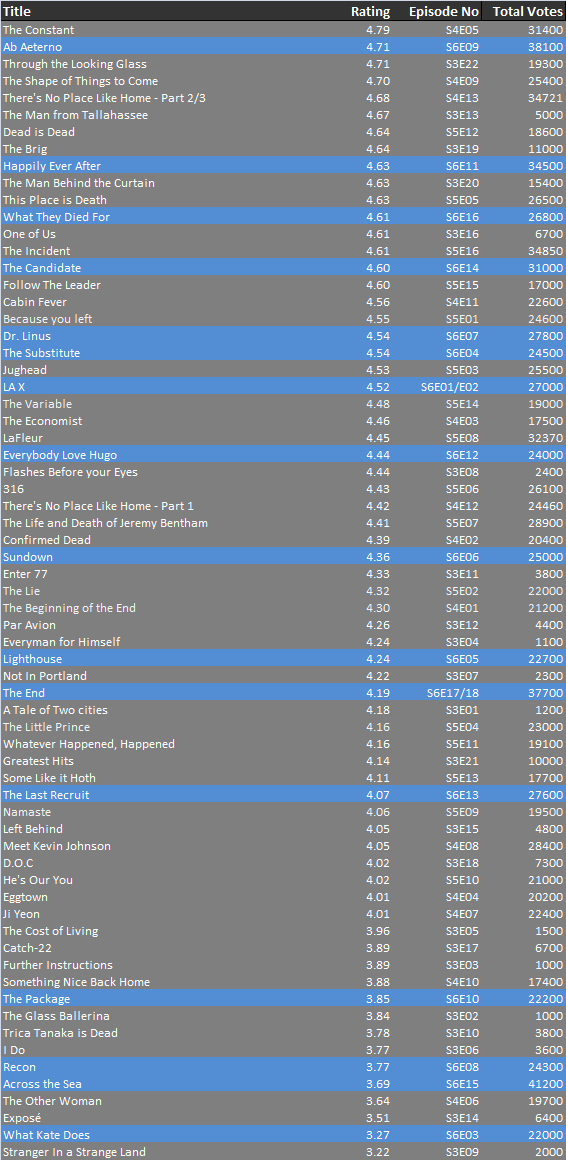The image size is (566, 1160).
Task: Click the Rating column header
Action: 370,11
